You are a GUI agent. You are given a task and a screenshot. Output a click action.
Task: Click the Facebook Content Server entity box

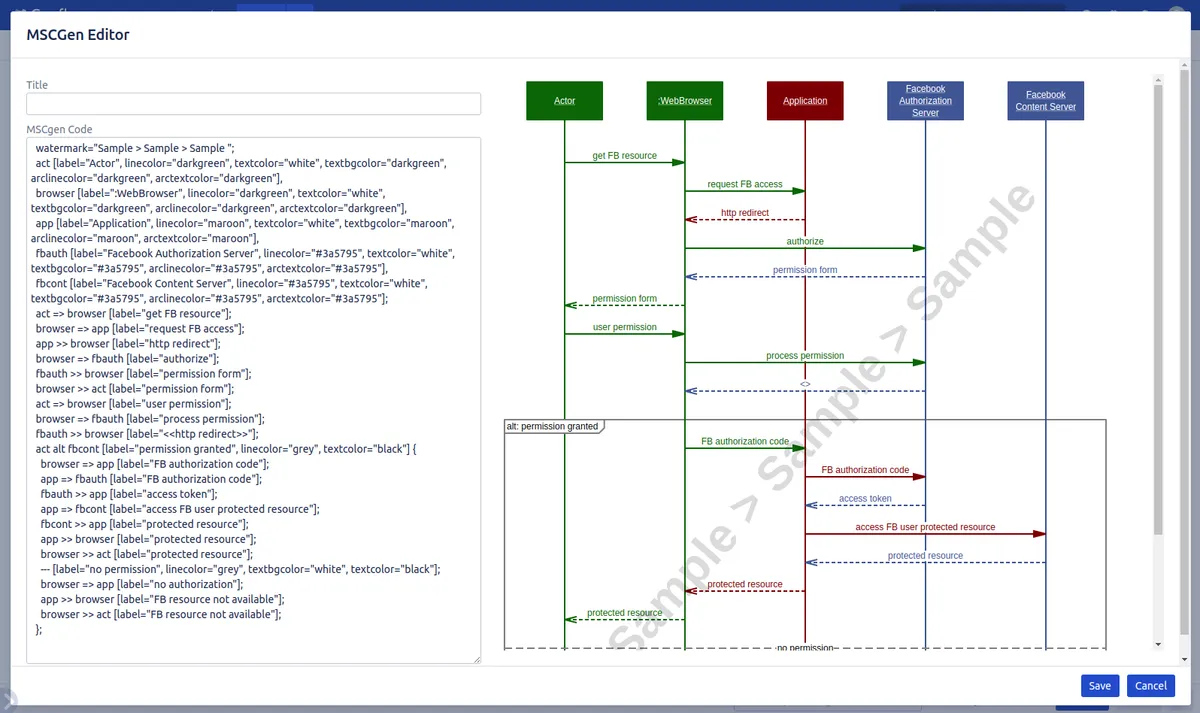[x=1045, y=101]
